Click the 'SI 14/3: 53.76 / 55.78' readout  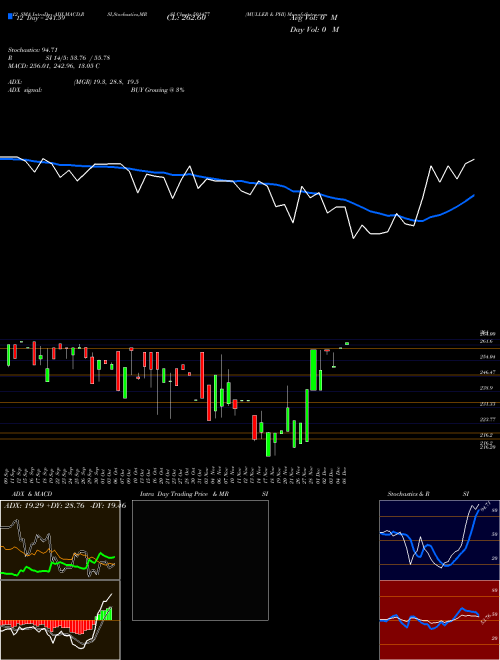point(78,58)
